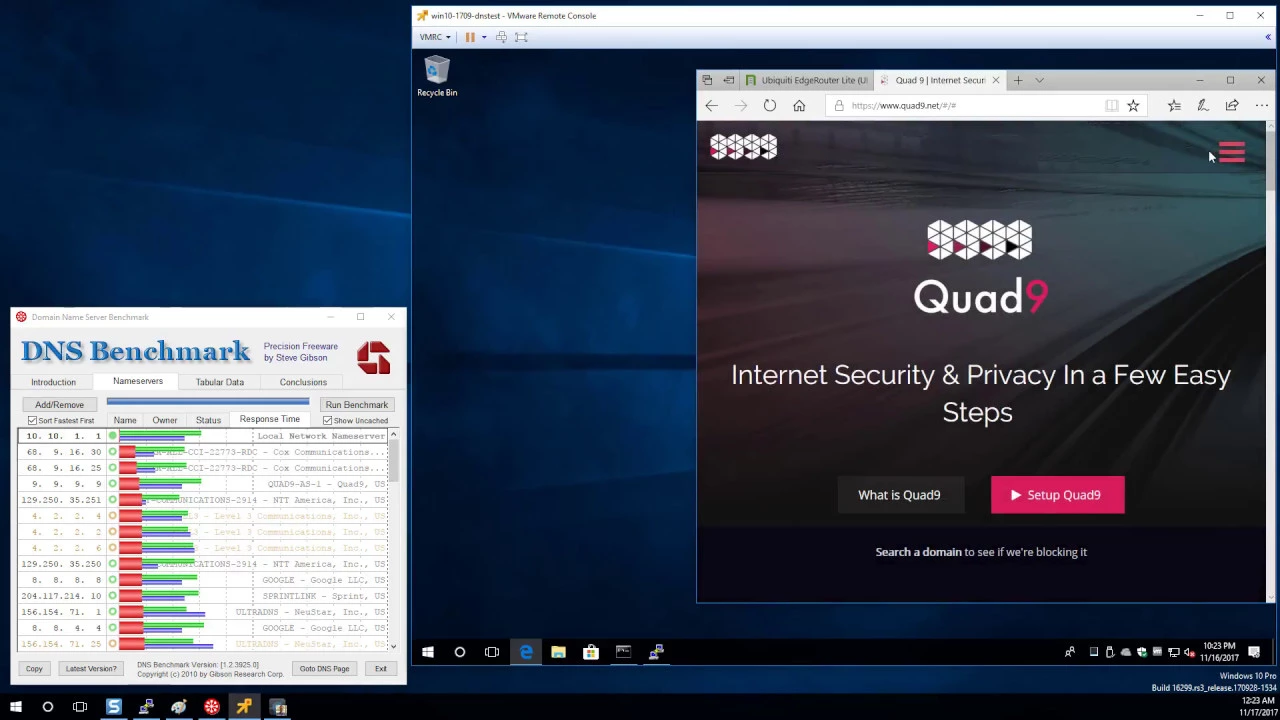
Task: Click the host Windows Start button
Action: pyautogui.click(x=15, y=707)
